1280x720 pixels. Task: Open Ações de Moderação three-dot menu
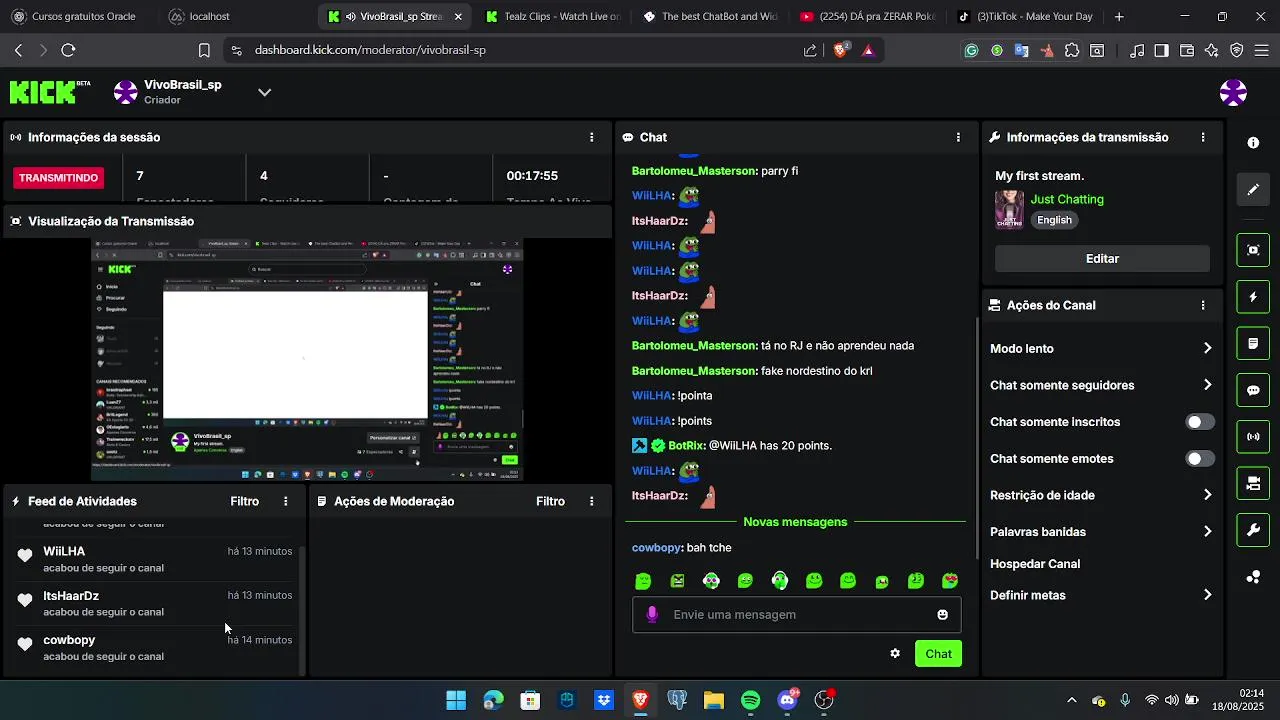click(592, 501)
